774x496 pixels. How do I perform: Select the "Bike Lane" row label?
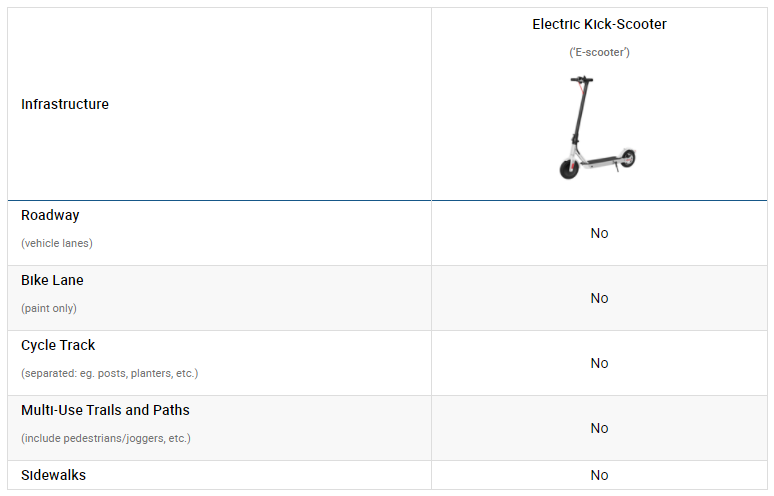pos(52,280)
